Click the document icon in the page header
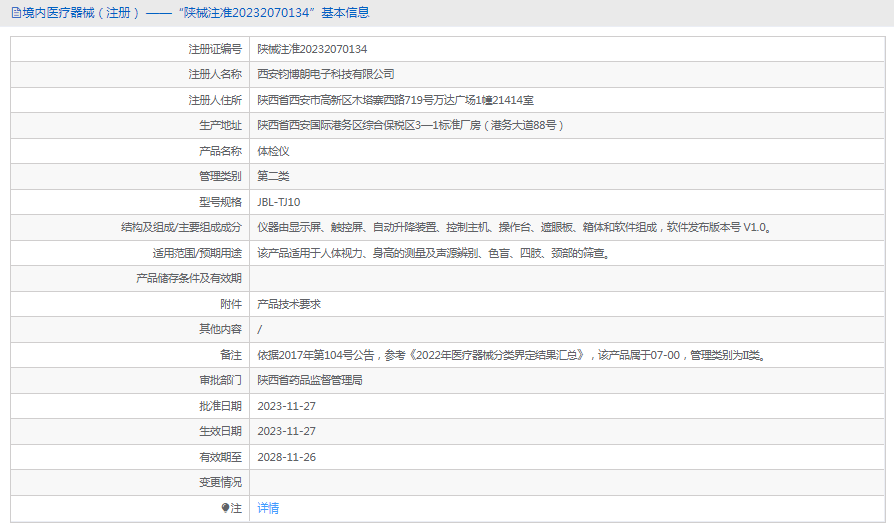The height and width of the screenshot is (528, 894). pos(16,13)
